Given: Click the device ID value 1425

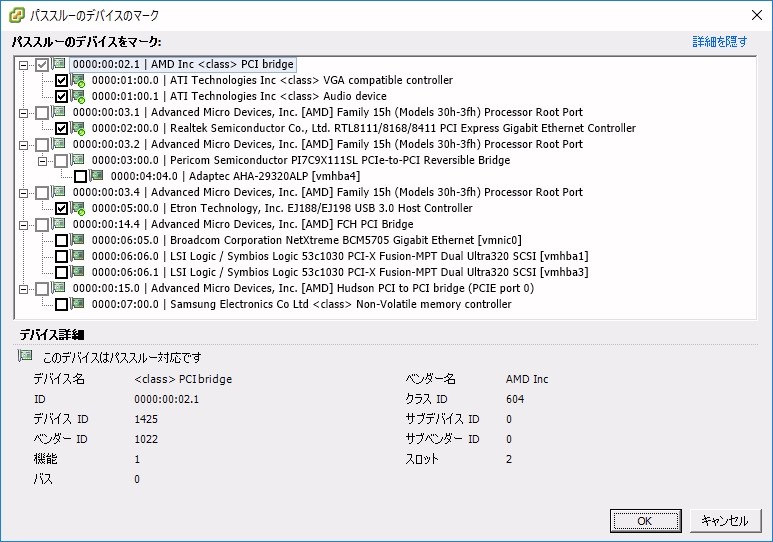Looking at the screenshot, I should pos(146,419).
